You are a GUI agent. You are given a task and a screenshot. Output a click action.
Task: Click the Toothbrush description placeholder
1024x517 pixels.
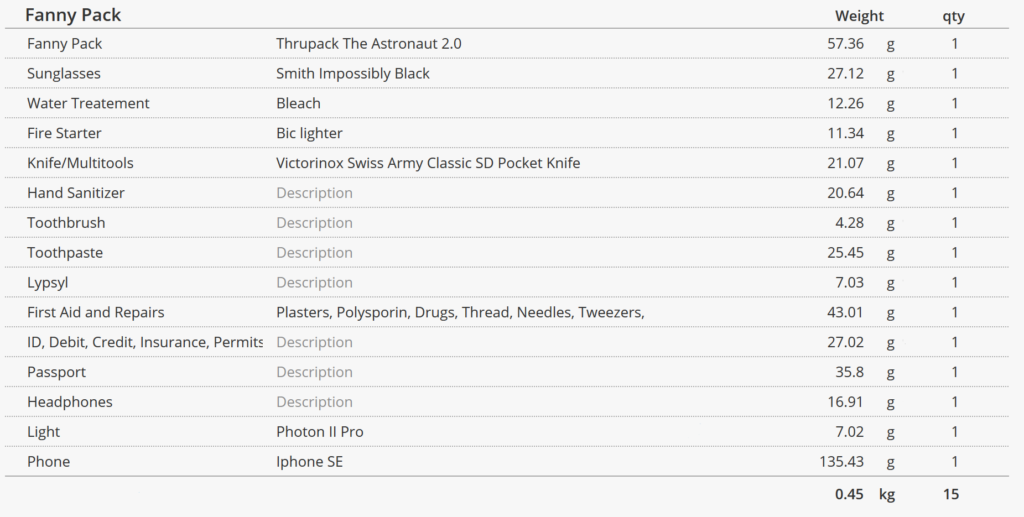point(314,223)
